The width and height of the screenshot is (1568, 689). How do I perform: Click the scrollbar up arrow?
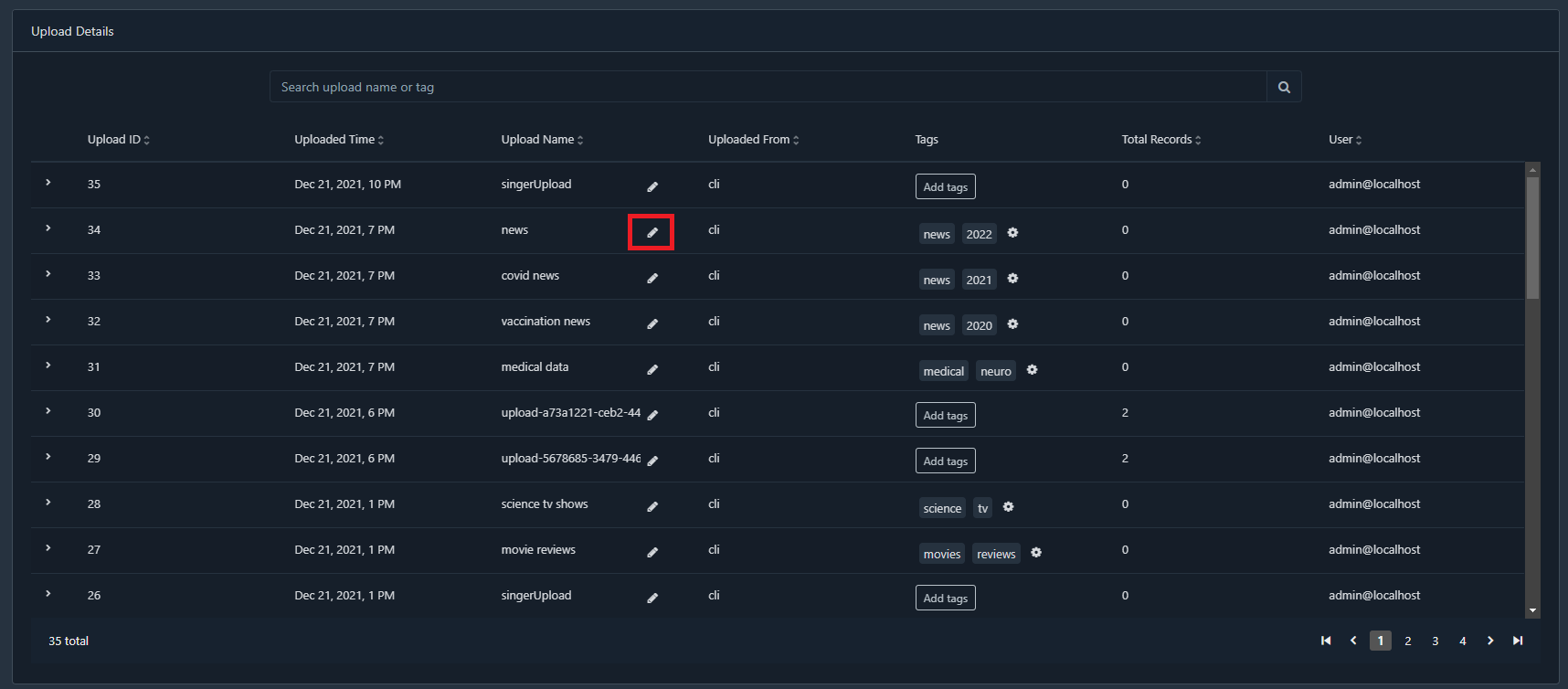click(x=1532, y=169)
